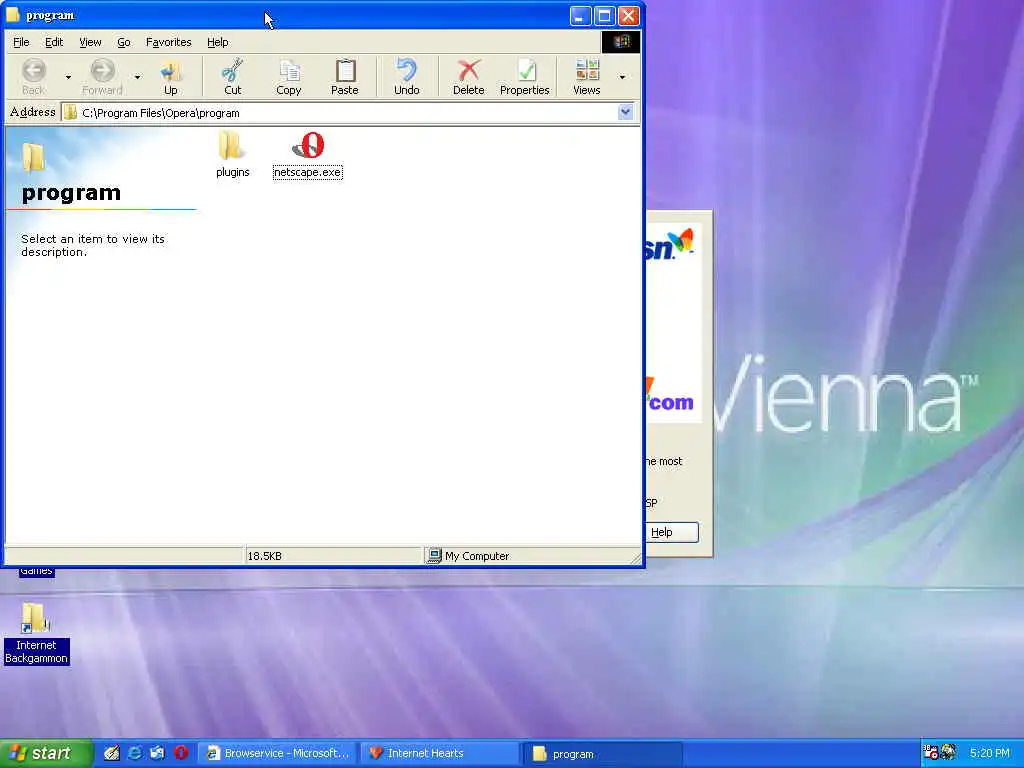The width and height of the screenshot is (1024, 768).
Task: Launch Internet Explorer from quick launch
Action: (x=135, y=753)
